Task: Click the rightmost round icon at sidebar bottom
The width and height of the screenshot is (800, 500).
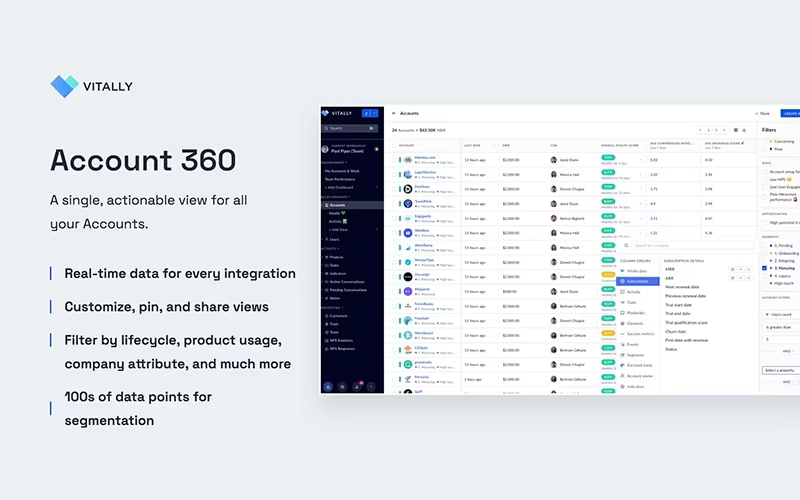Action: (x=371, y=387)
